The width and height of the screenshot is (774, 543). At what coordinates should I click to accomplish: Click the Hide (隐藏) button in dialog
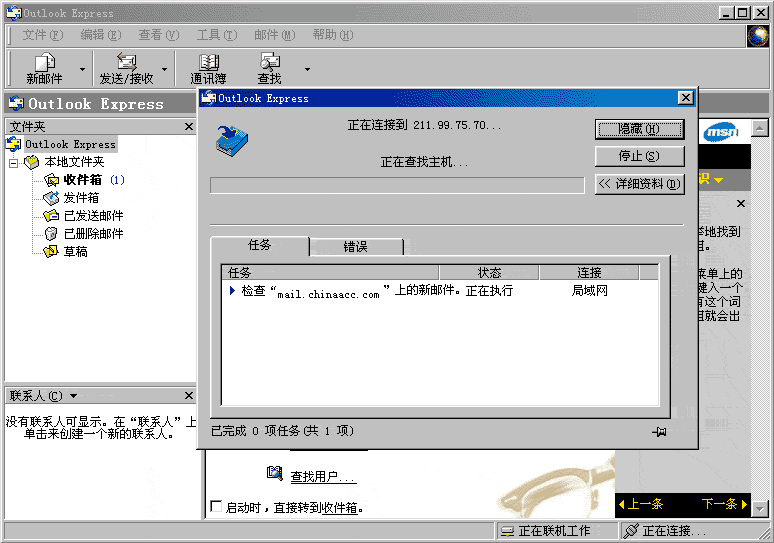pos(639,129)
